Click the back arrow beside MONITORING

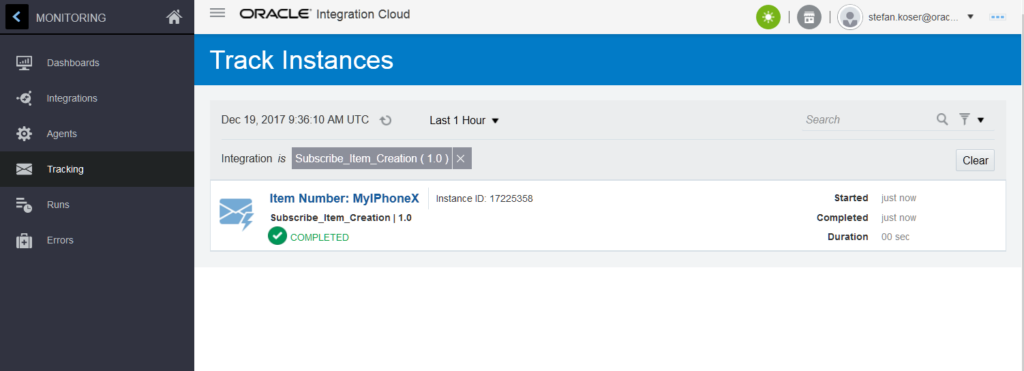click(16, 17)
